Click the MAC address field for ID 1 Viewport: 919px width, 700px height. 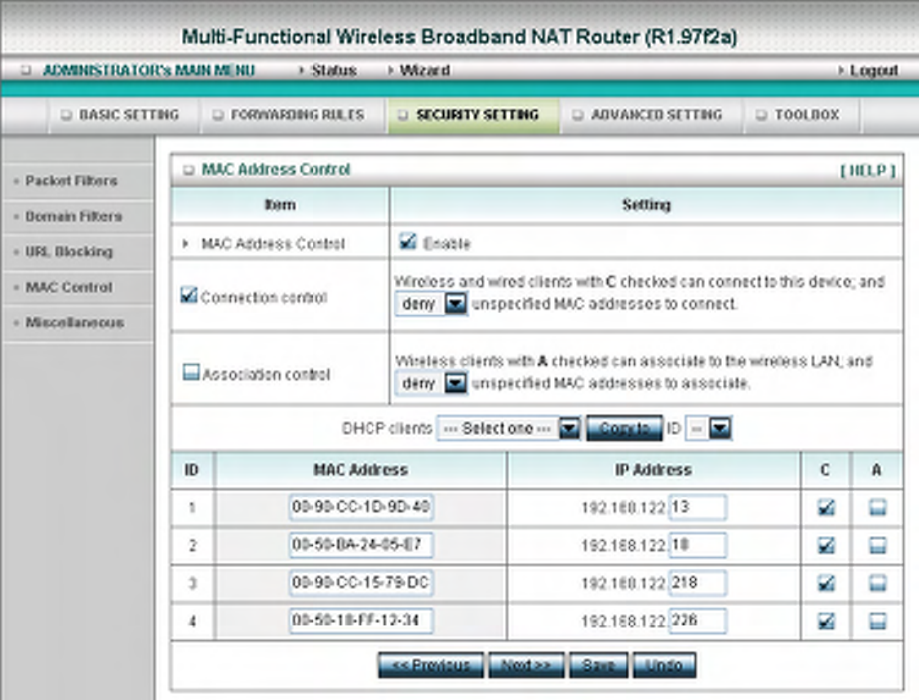pyautogui.click(x=361, y=507)
